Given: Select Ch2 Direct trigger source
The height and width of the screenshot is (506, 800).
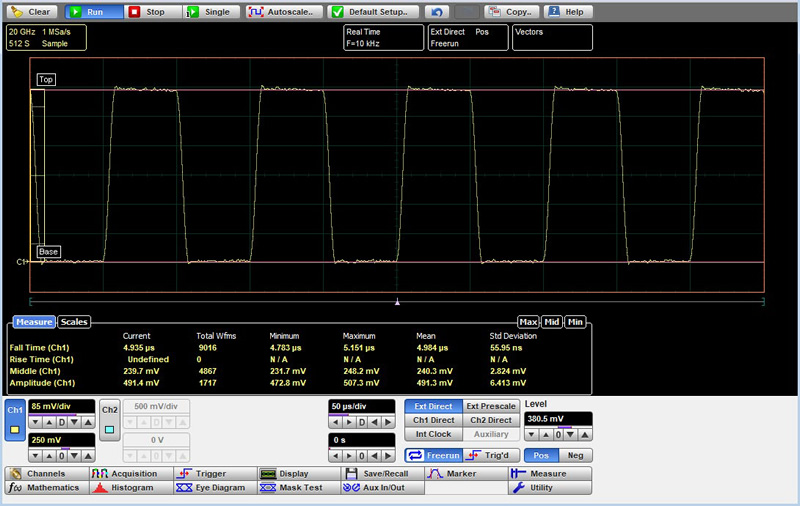Looking at the screenshot, I should pos(491,420).
